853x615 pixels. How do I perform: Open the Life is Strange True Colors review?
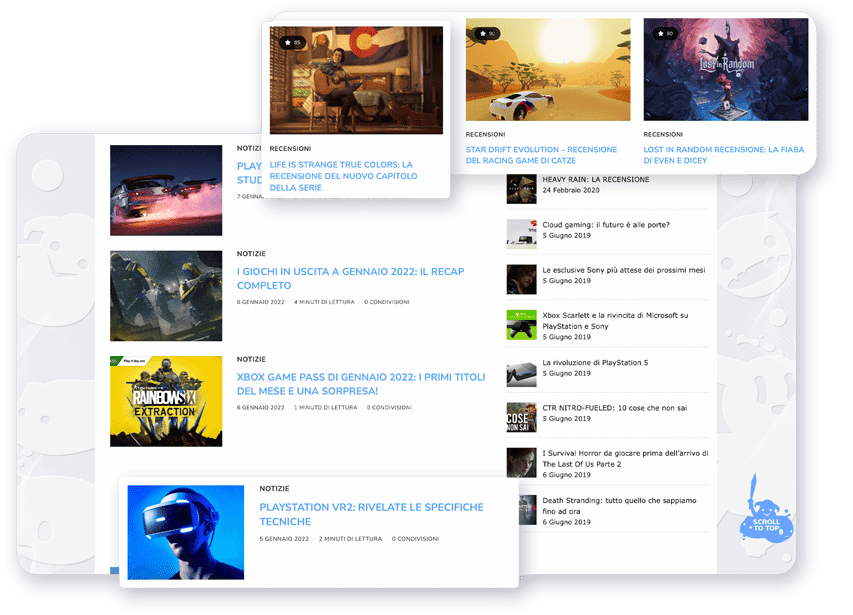click(343, 176)
